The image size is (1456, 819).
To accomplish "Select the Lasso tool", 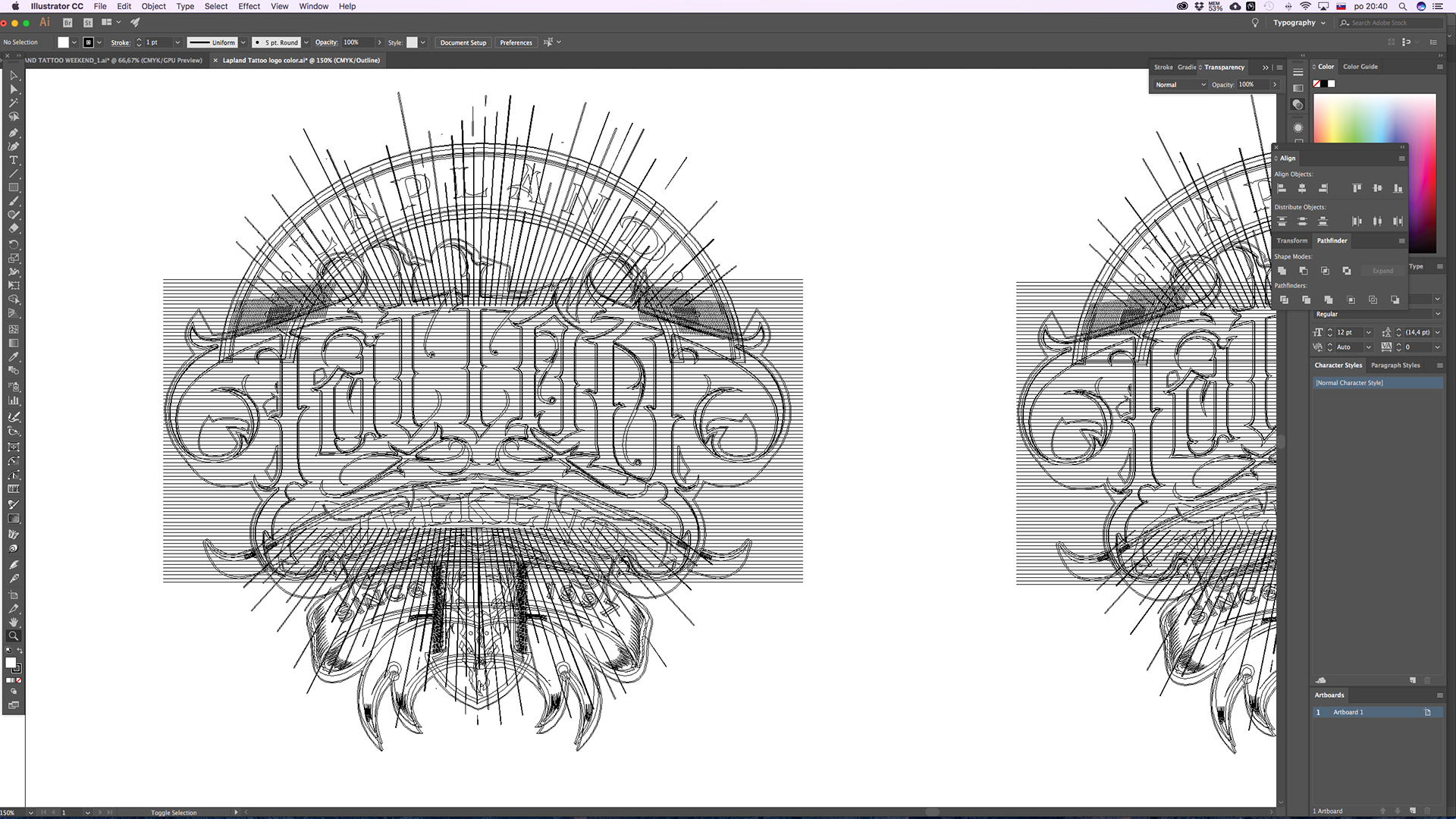I will (14, 117).
